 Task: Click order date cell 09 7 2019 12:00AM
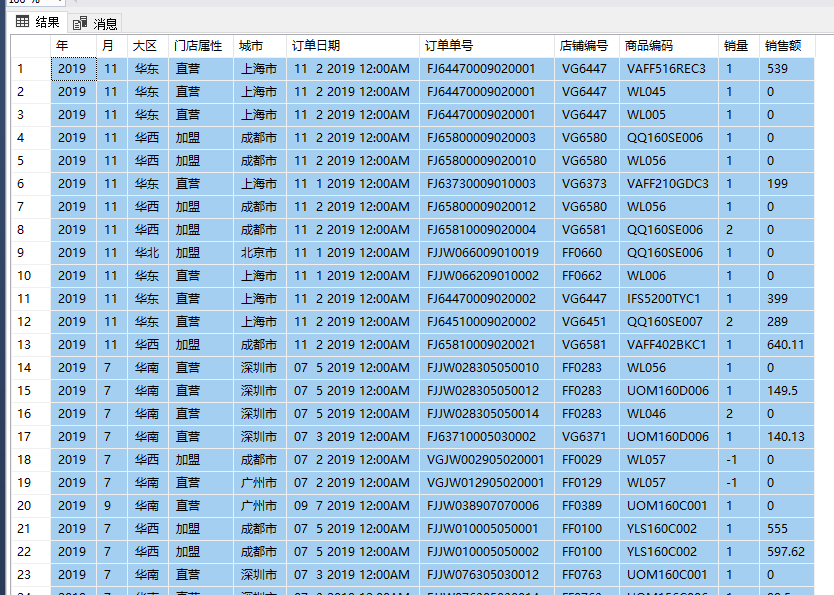point(352,506)
